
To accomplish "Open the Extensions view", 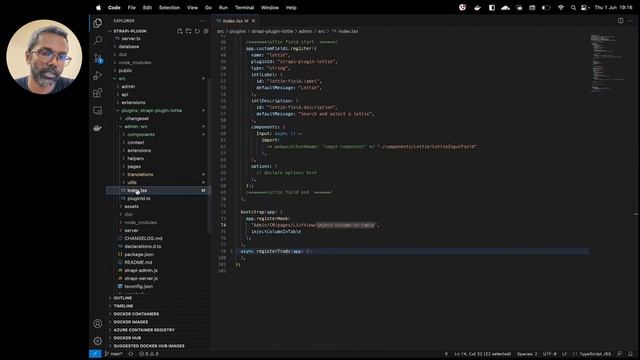I will pyautogui.click(x=98, y=93).
